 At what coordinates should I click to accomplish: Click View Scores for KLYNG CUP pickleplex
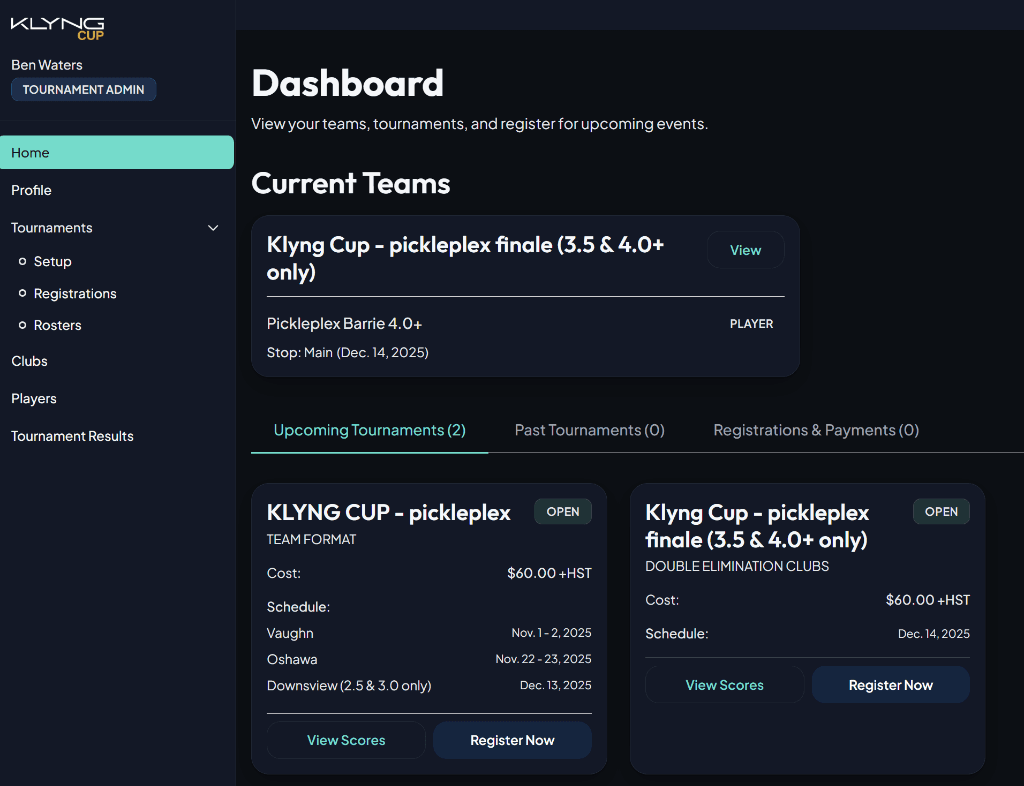tap(346, 740)
